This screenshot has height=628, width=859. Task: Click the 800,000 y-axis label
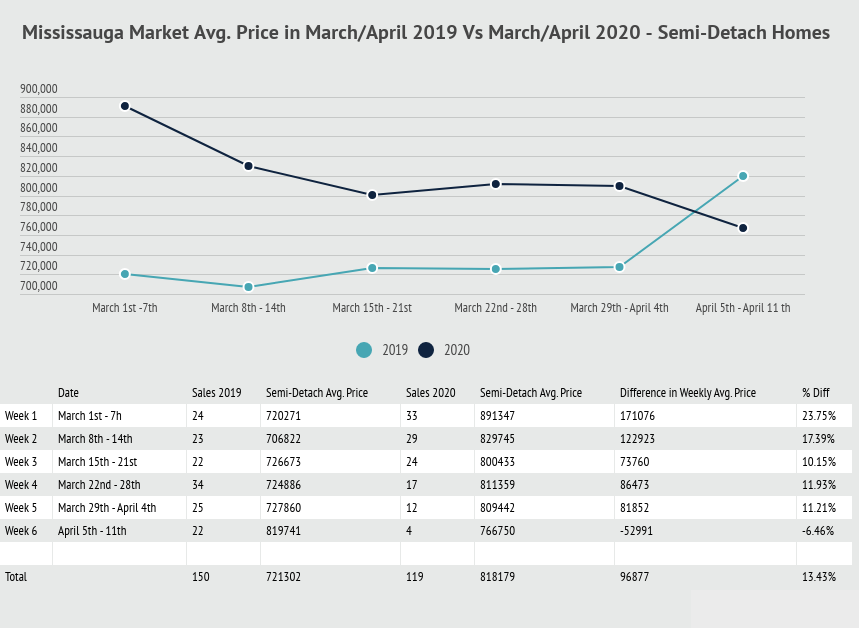tap(39, 187)
